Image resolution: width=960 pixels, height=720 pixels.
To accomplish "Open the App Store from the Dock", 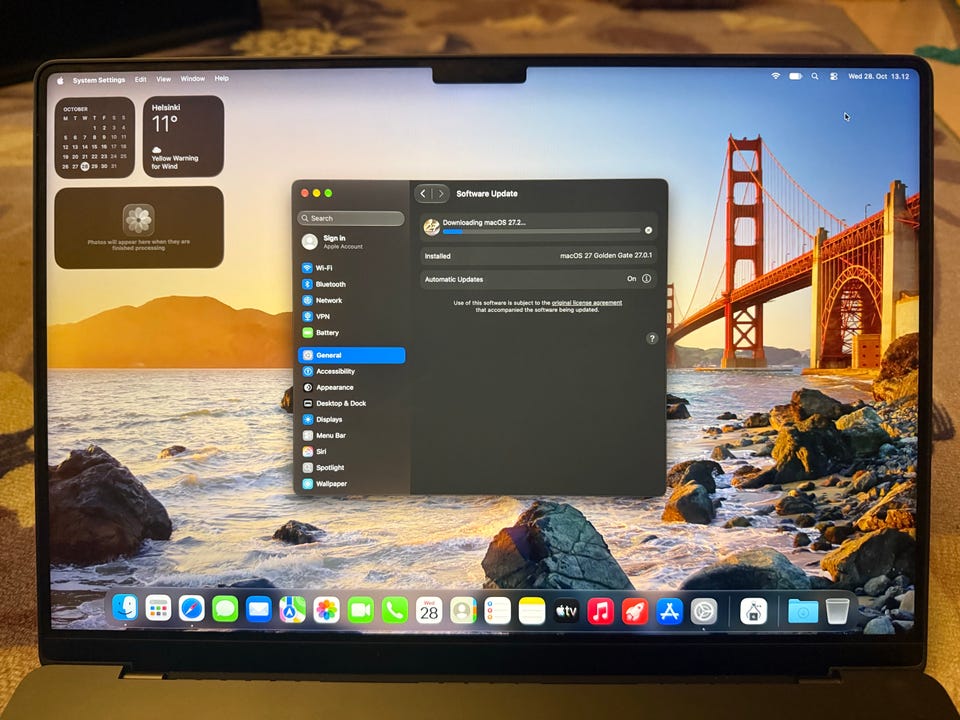I will (x=669, y=611).
